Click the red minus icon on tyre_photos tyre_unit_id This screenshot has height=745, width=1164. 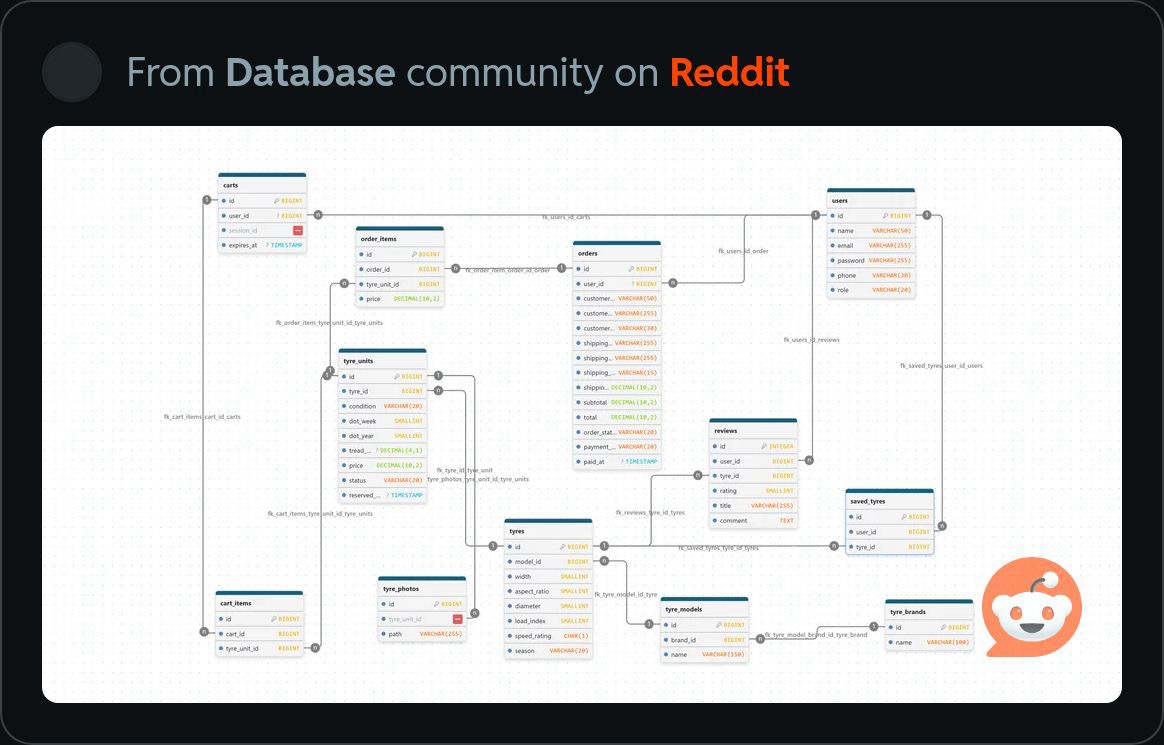457,619
